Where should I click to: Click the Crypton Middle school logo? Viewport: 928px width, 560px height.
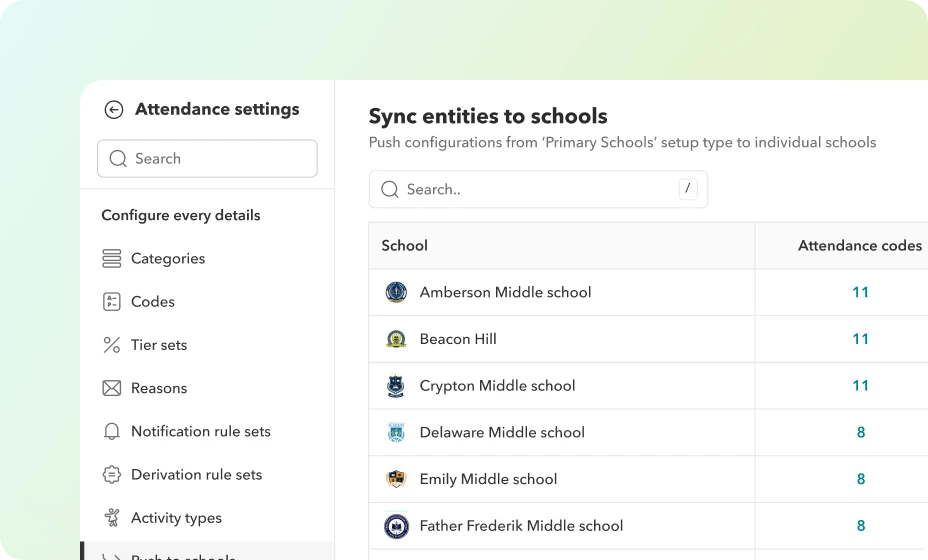[396, 386]
